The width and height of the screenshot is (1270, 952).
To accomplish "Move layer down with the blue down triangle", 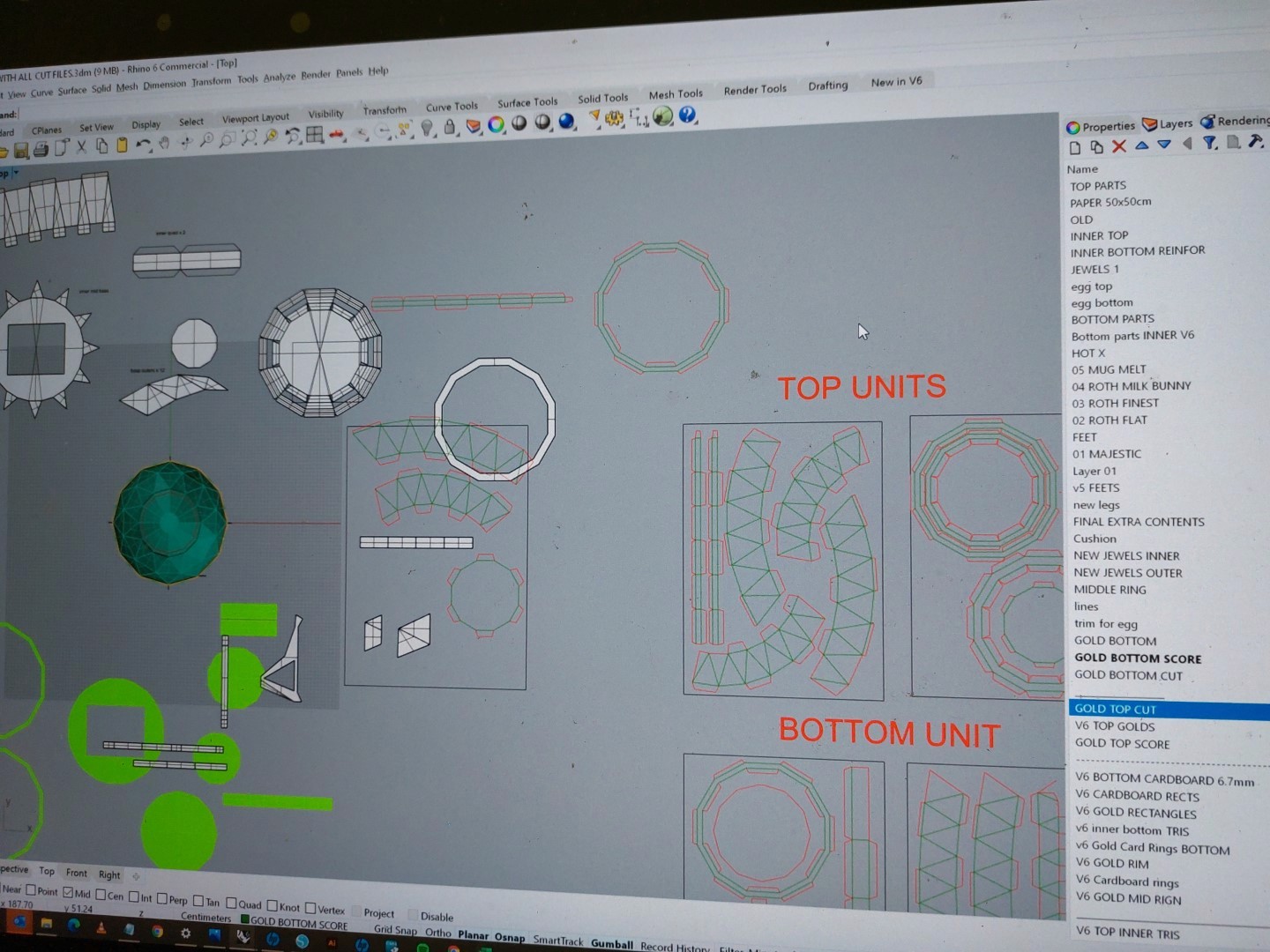I will coord(1164,145).
